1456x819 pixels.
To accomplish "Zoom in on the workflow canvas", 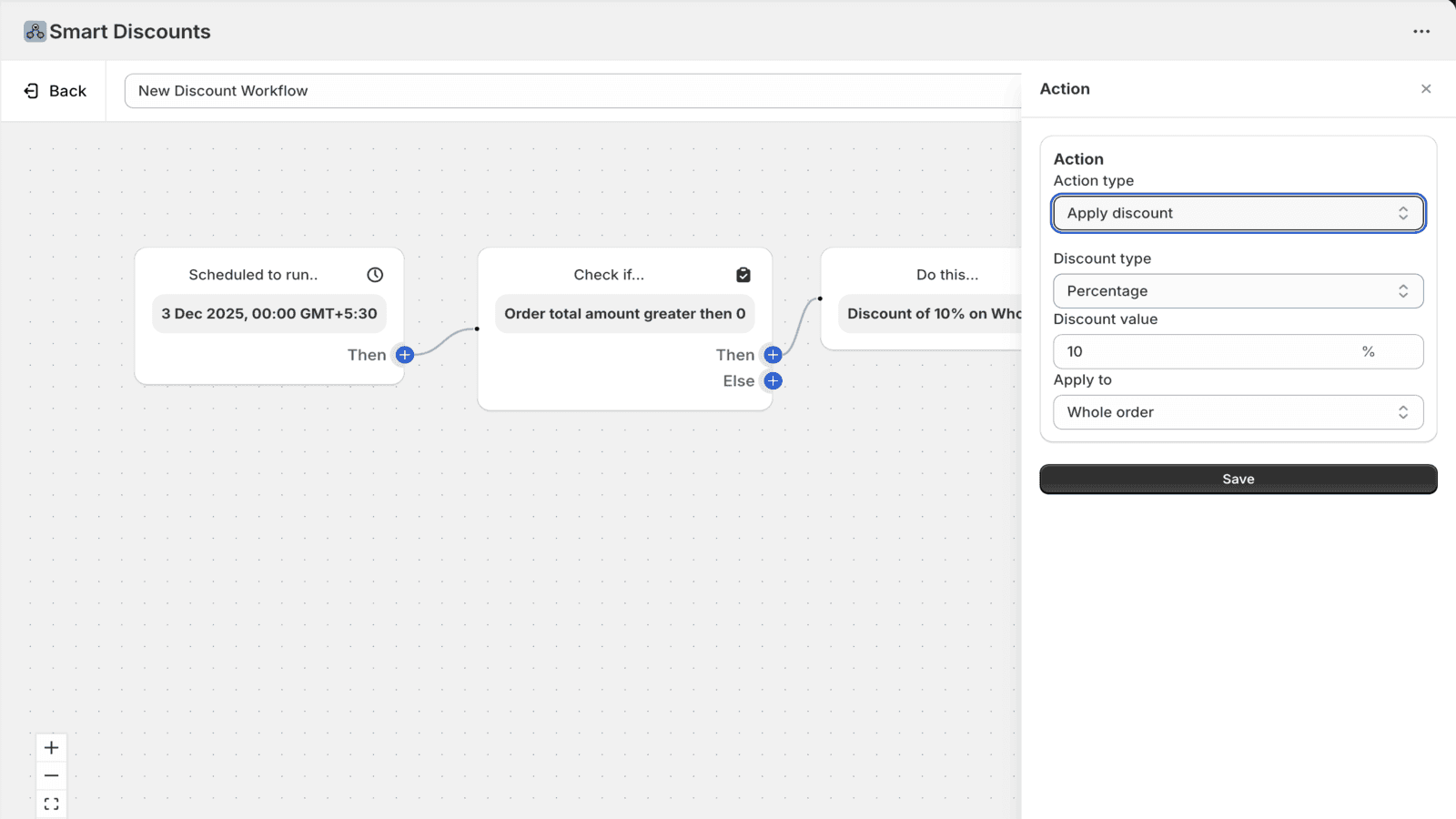I will pyautogui.click(x=52, y=748).
